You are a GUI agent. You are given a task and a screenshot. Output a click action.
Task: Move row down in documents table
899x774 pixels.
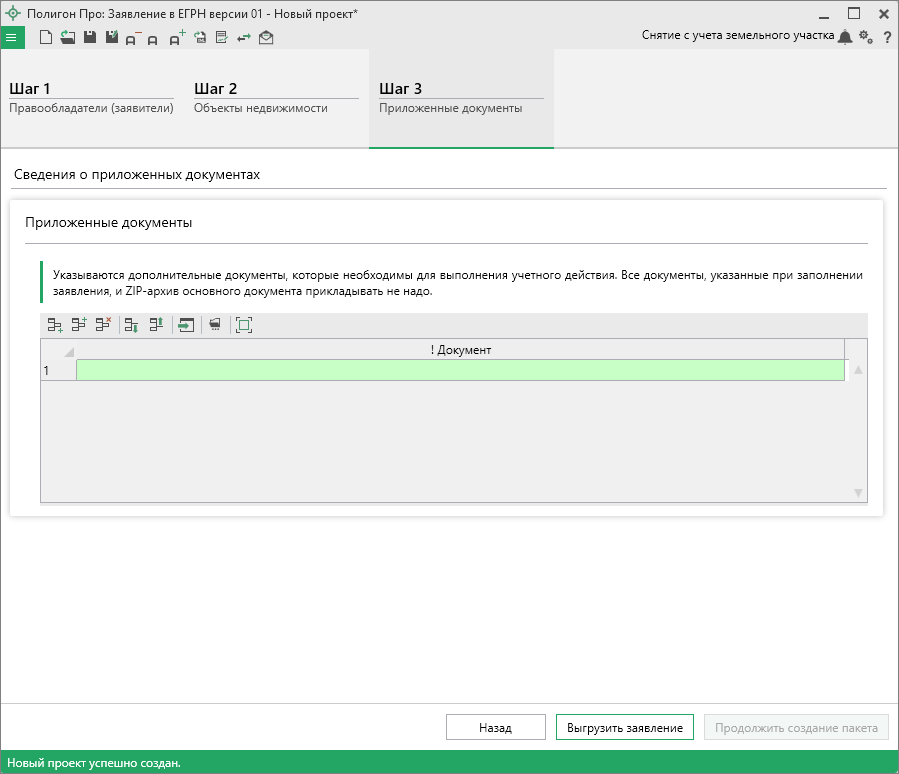(x=132, y=325)
